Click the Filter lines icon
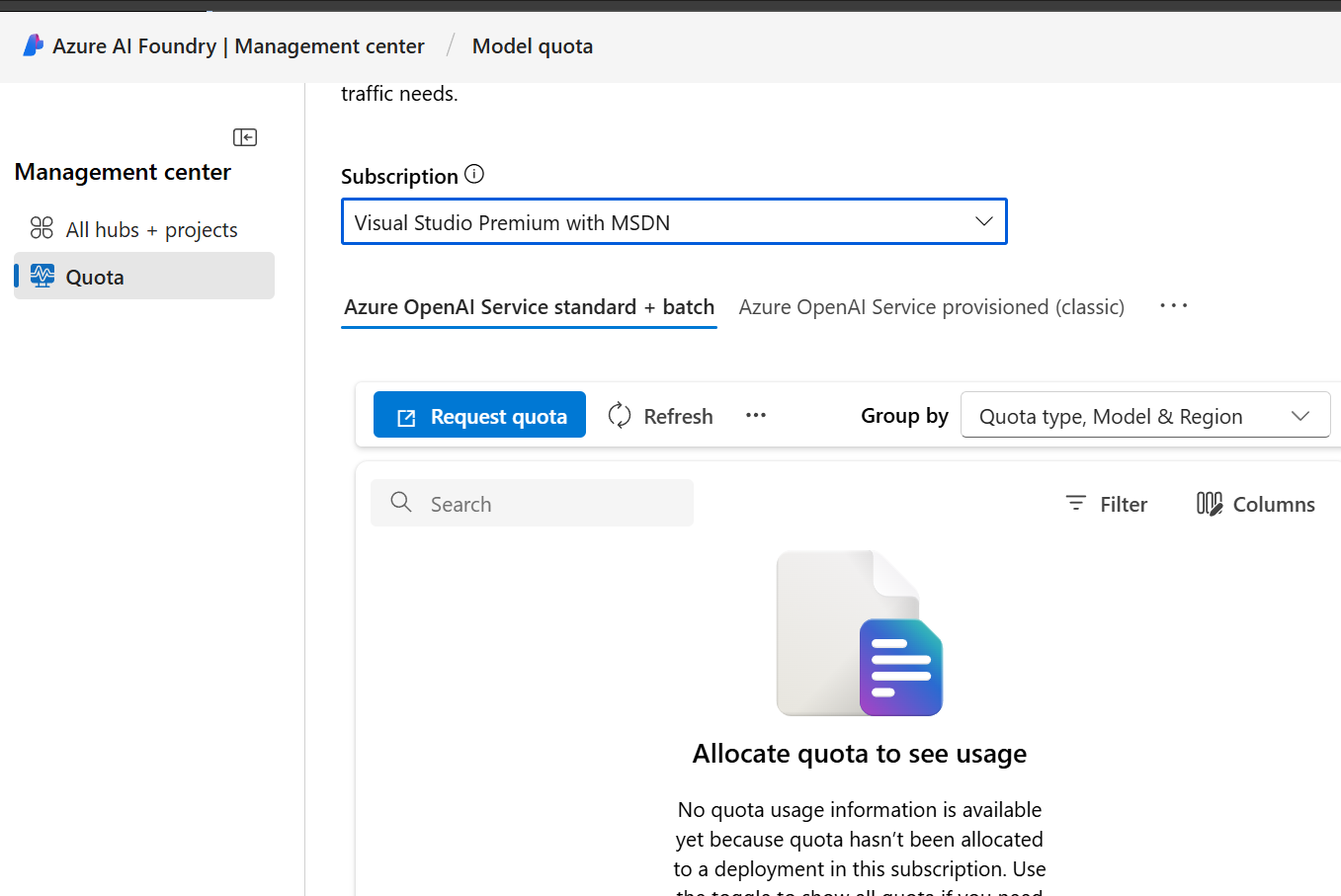 1076,504
